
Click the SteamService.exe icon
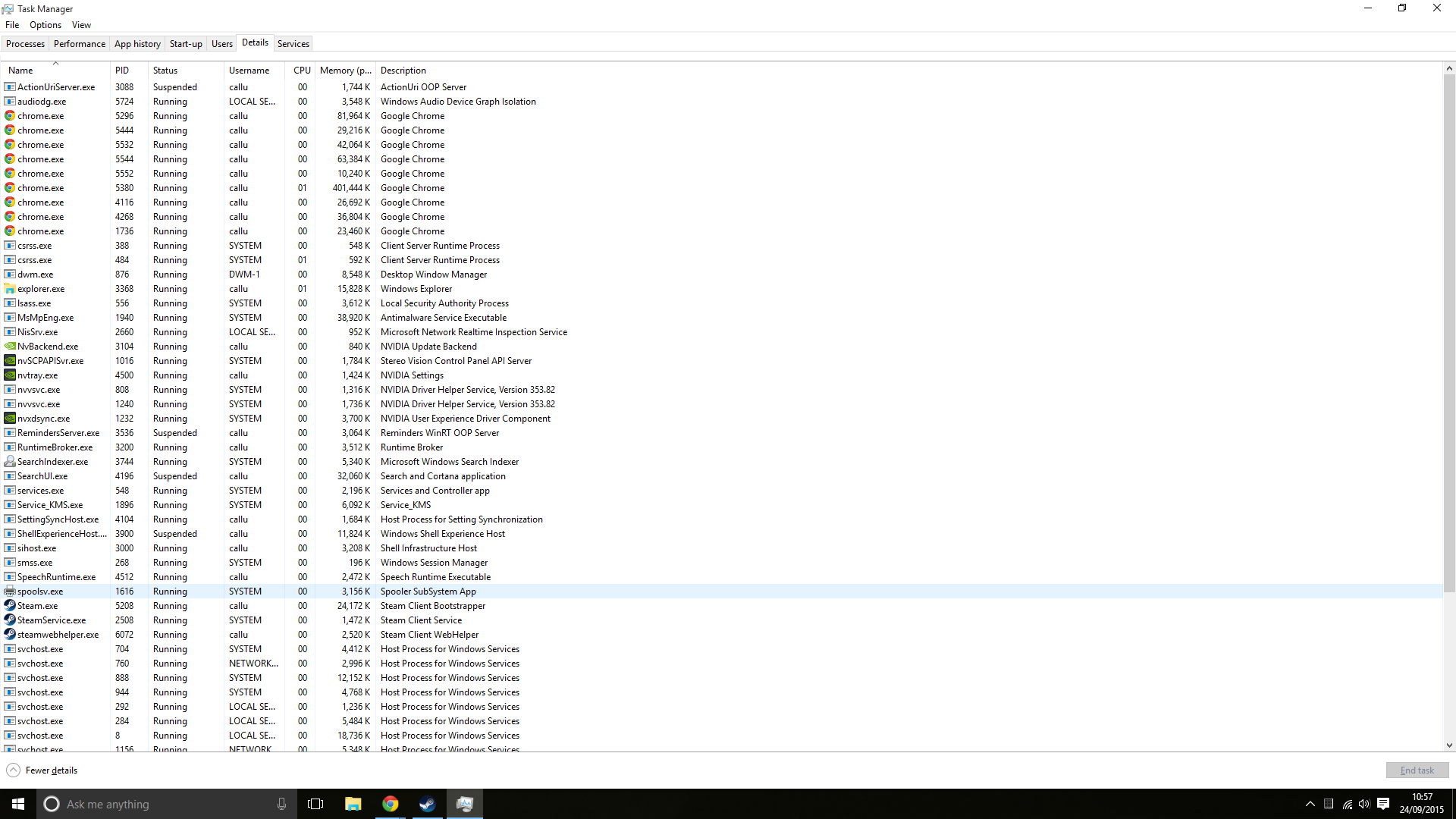[10, 620]
